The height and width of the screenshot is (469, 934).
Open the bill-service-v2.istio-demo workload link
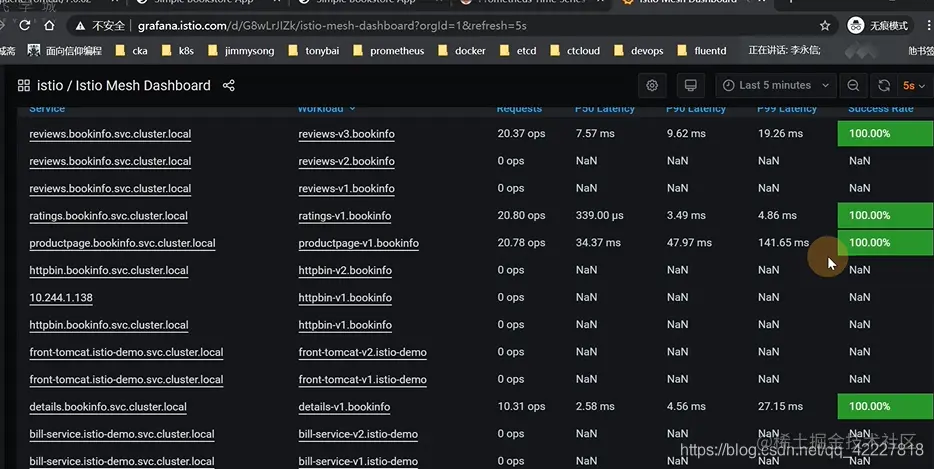[358, 434]
